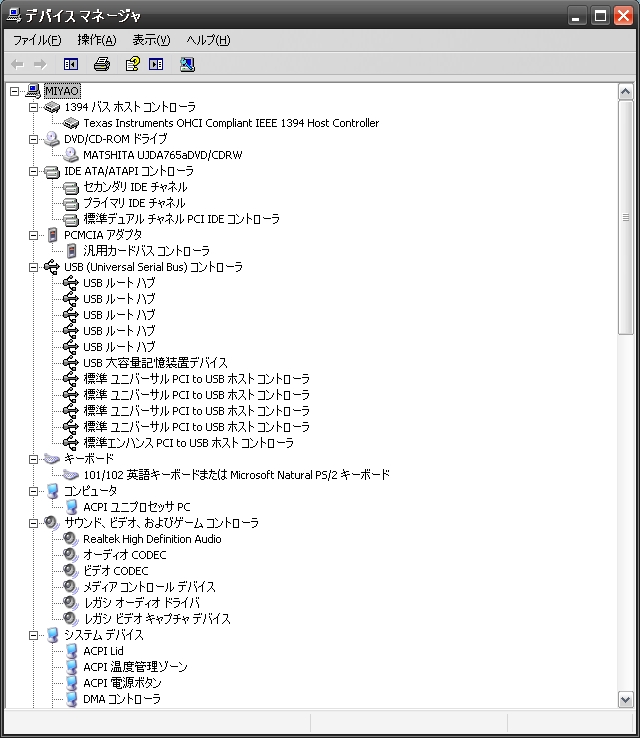Select ACPI 温度管理ゾーン
Image resolution: width=640 pixels, height=738 pixels.
click(135, 667)
